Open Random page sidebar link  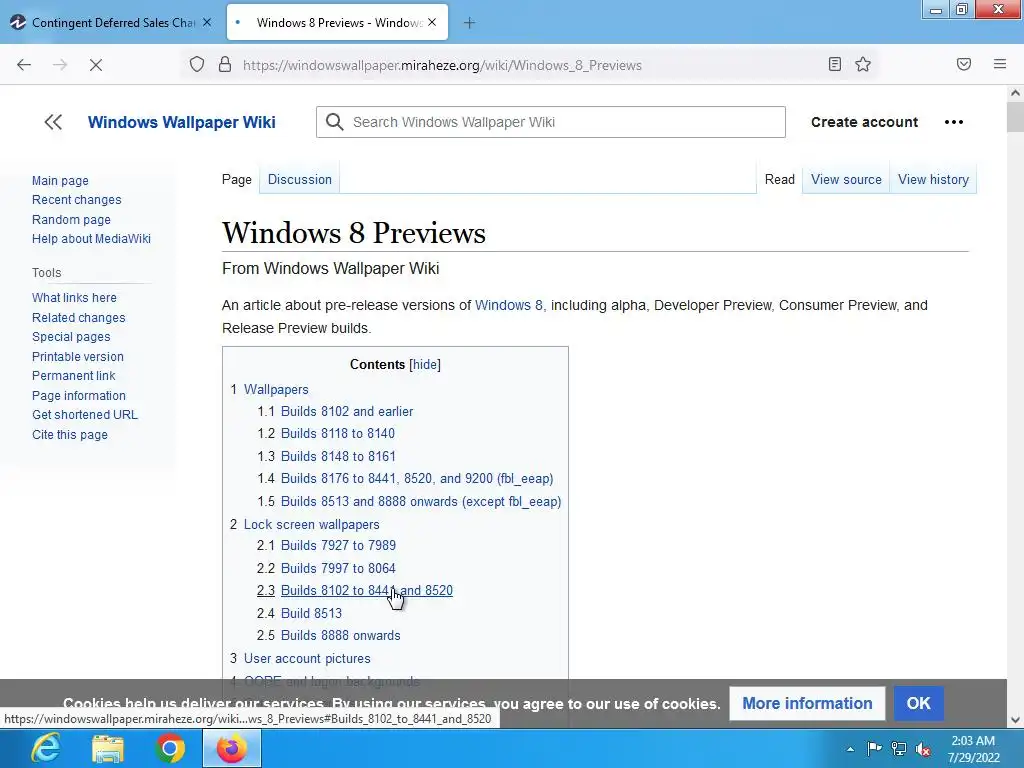(x=71, y=219)
